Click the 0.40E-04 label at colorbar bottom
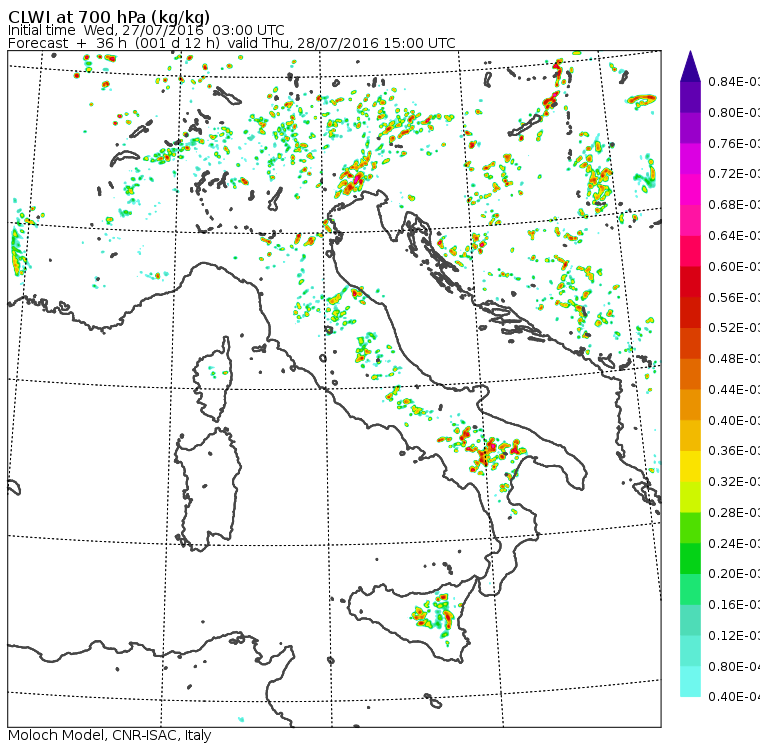Screen dimensions: 760x749 point(734,697)
